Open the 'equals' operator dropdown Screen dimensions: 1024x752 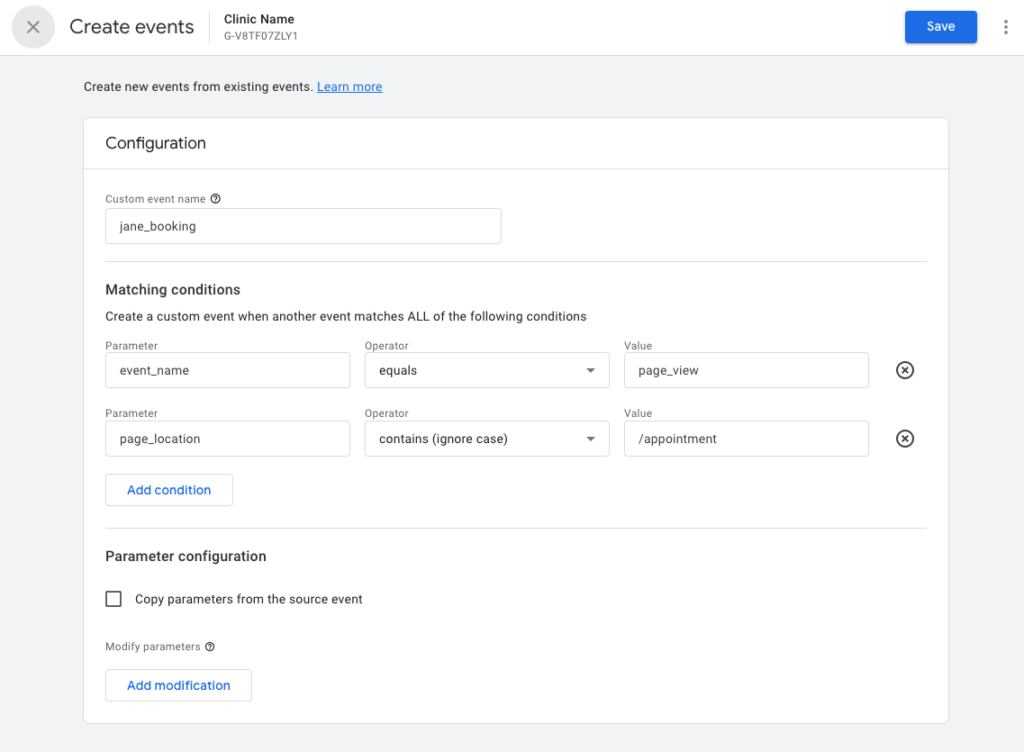pyautogui.click(x=486, y=370)
